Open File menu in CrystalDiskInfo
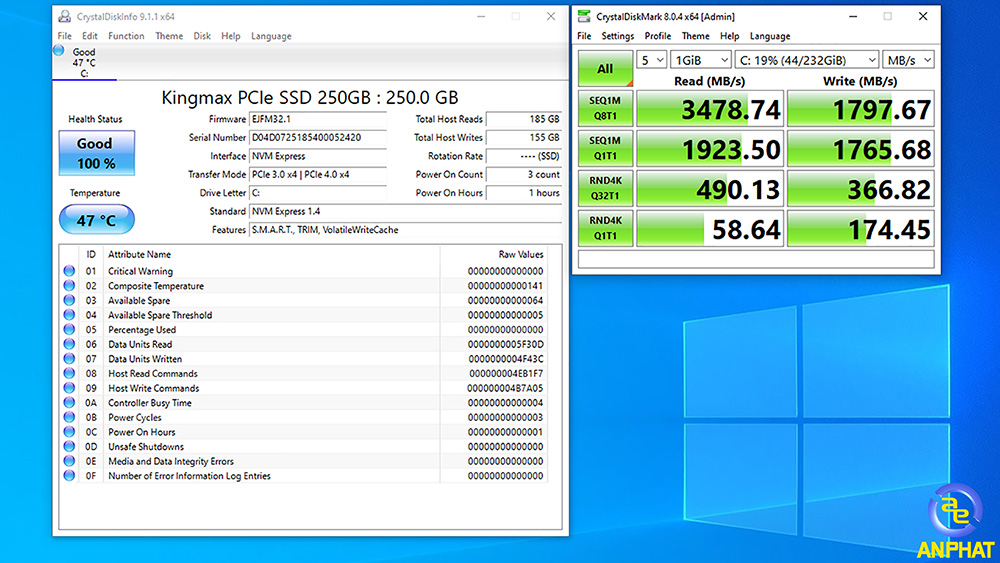 click(64, 36)
